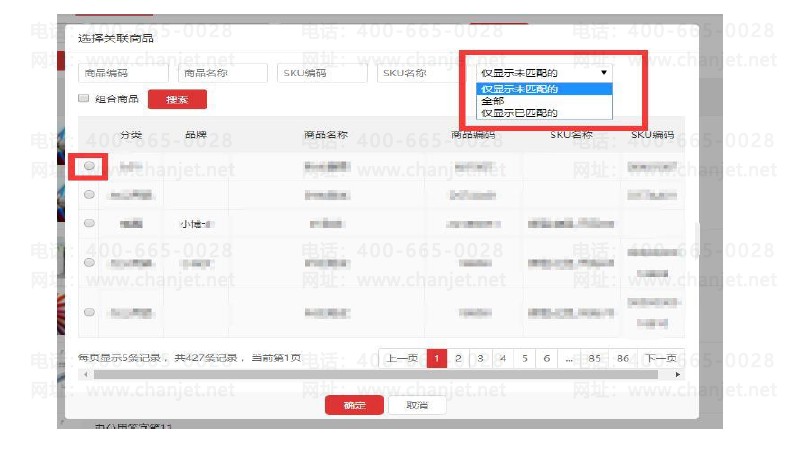Screen dimensions: 805x456
Task: Go to previous page with 上一页
Action: tap(402, 358)
